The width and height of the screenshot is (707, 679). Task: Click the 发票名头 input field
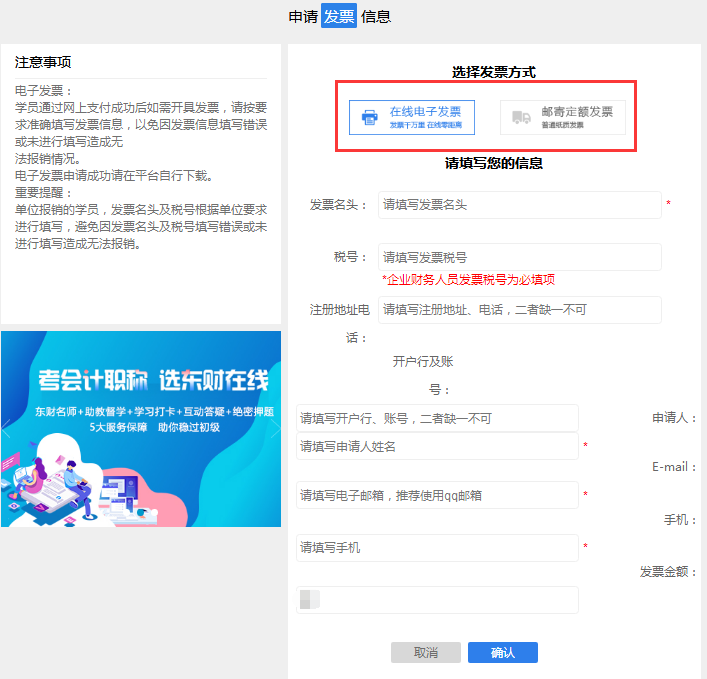pos(519,205)
